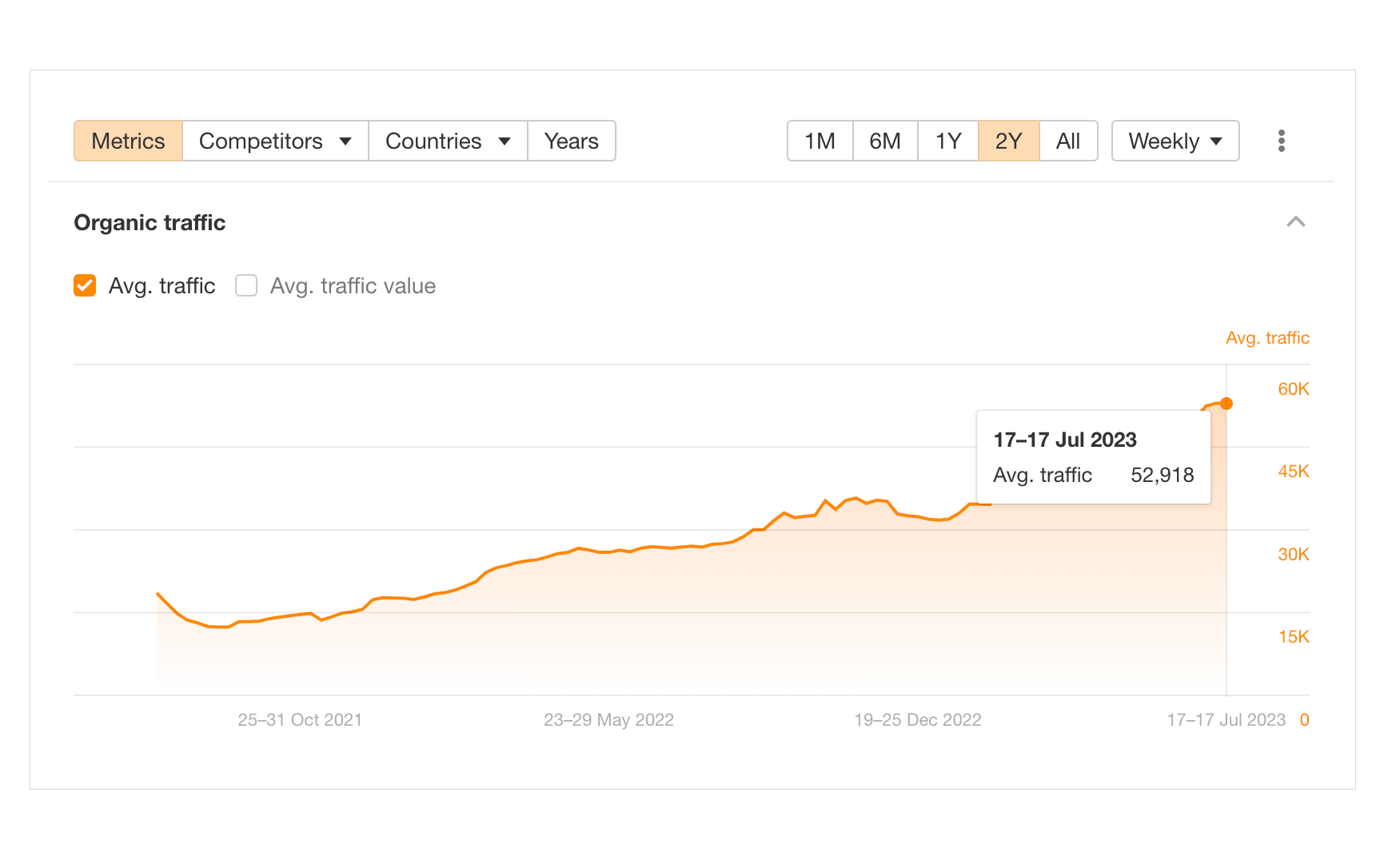
Task: Click the 30K y-axis label
Action: (x=1293, y=554)
